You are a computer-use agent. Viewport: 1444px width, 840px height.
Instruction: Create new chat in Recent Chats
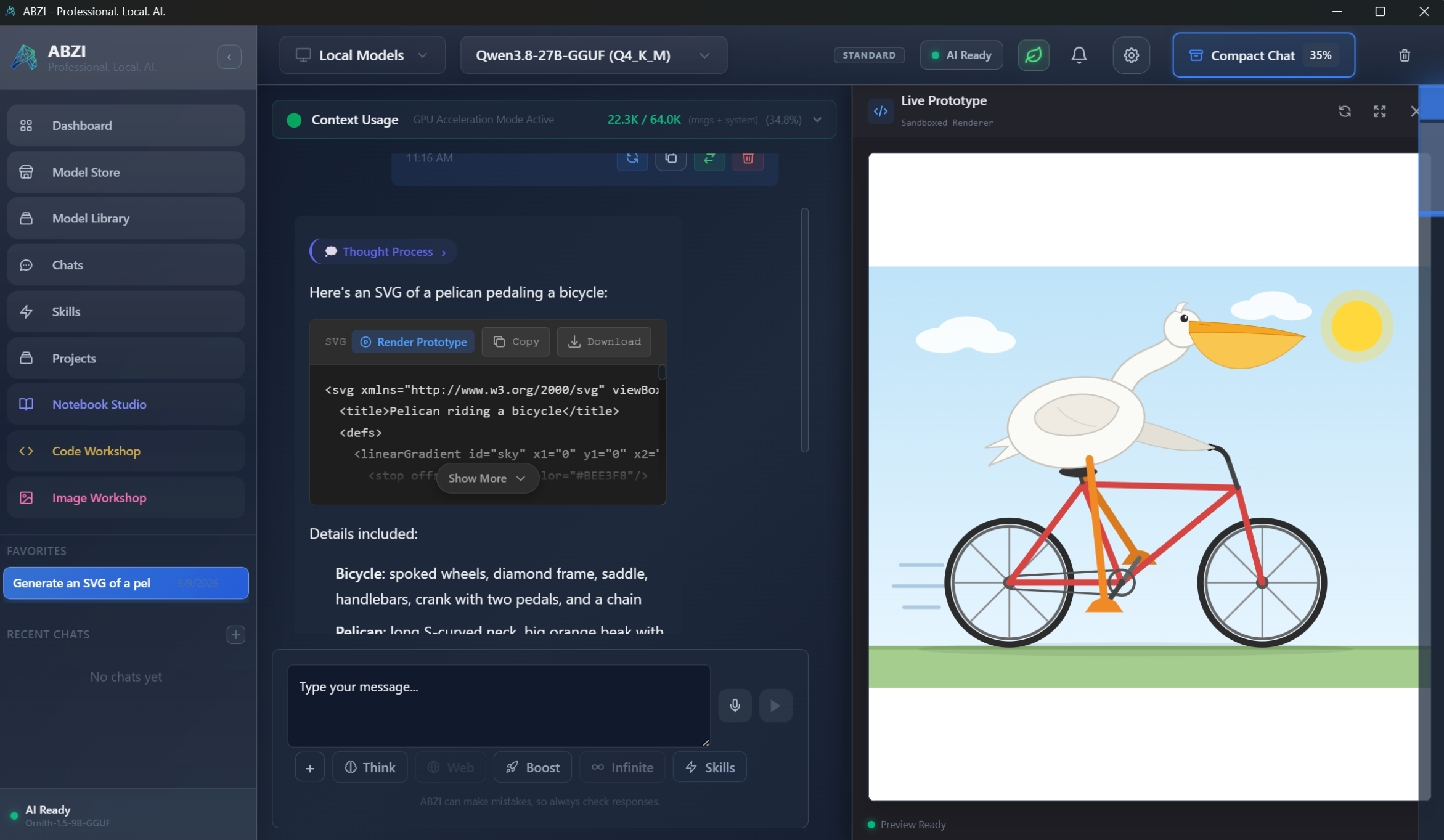coord(235,634)
